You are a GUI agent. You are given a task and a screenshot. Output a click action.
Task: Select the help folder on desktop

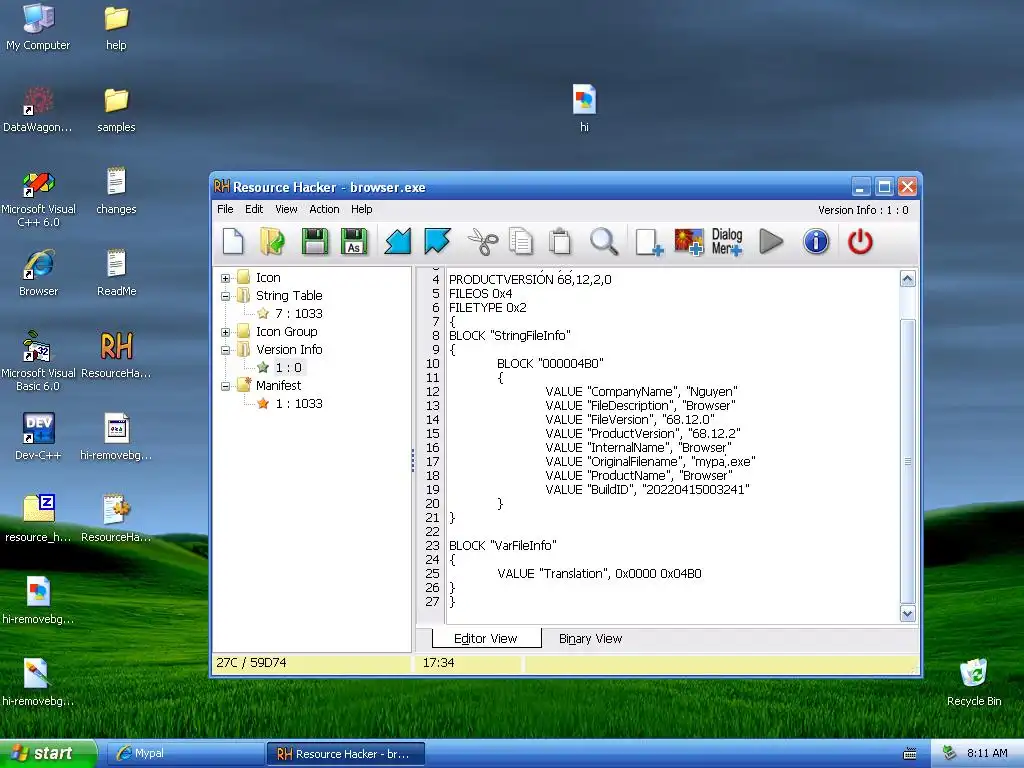click(x=116, y=27)
